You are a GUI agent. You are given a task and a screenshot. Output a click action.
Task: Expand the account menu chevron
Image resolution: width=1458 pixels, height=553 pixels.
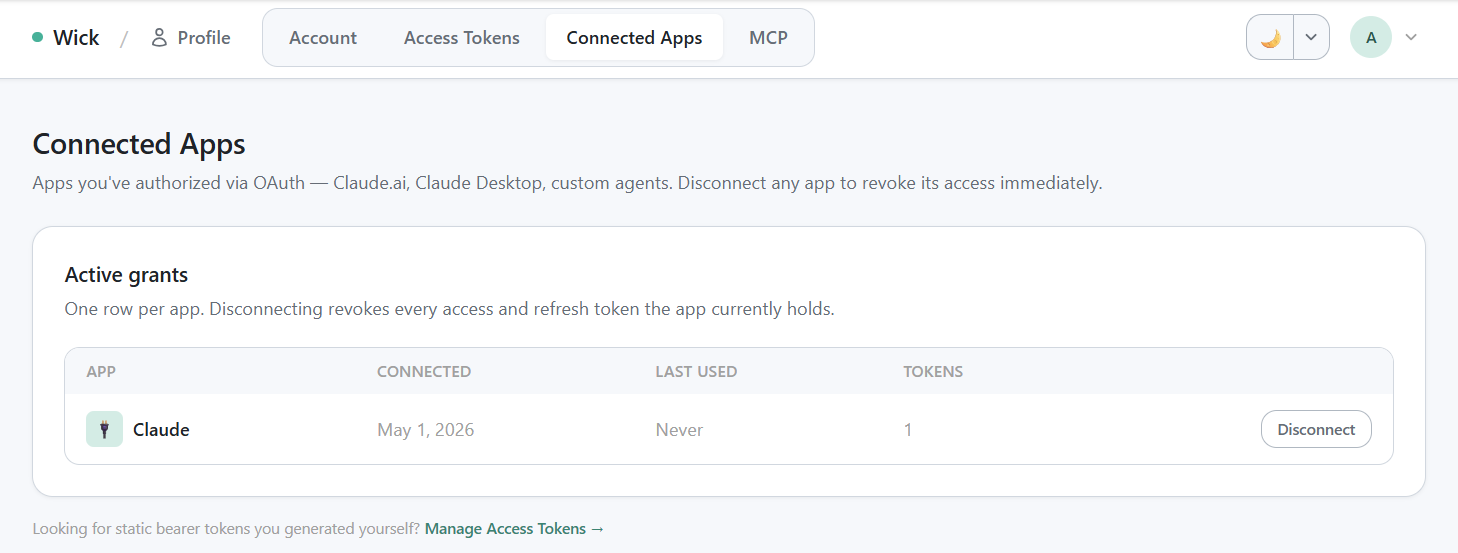tap(1411, 38)
